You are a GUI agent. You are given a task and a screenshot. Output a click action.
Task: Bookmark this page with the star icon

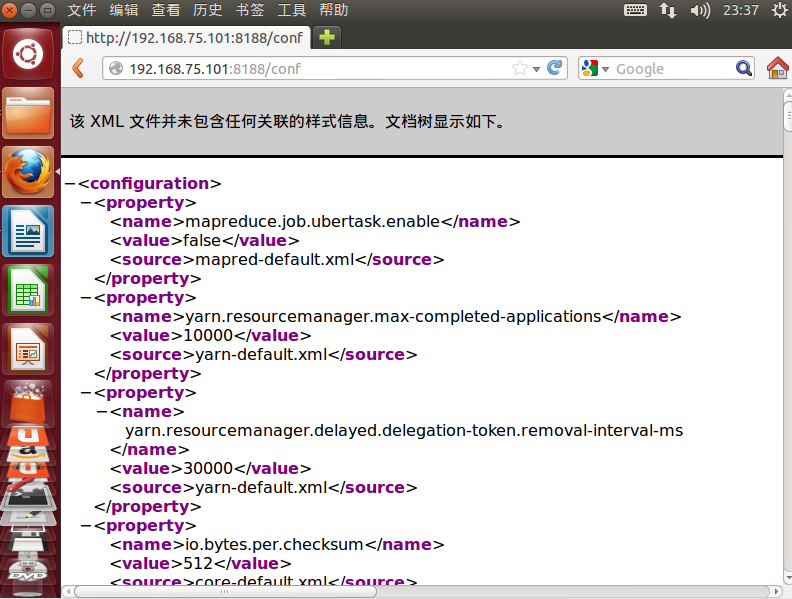click(519, 68)
